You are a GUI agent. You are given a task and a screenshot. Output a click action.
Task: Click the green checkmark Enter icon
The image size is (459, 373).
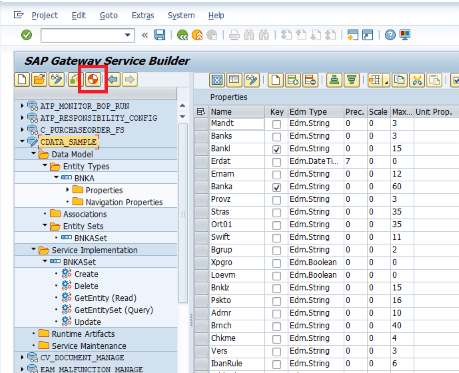(26, 35)
